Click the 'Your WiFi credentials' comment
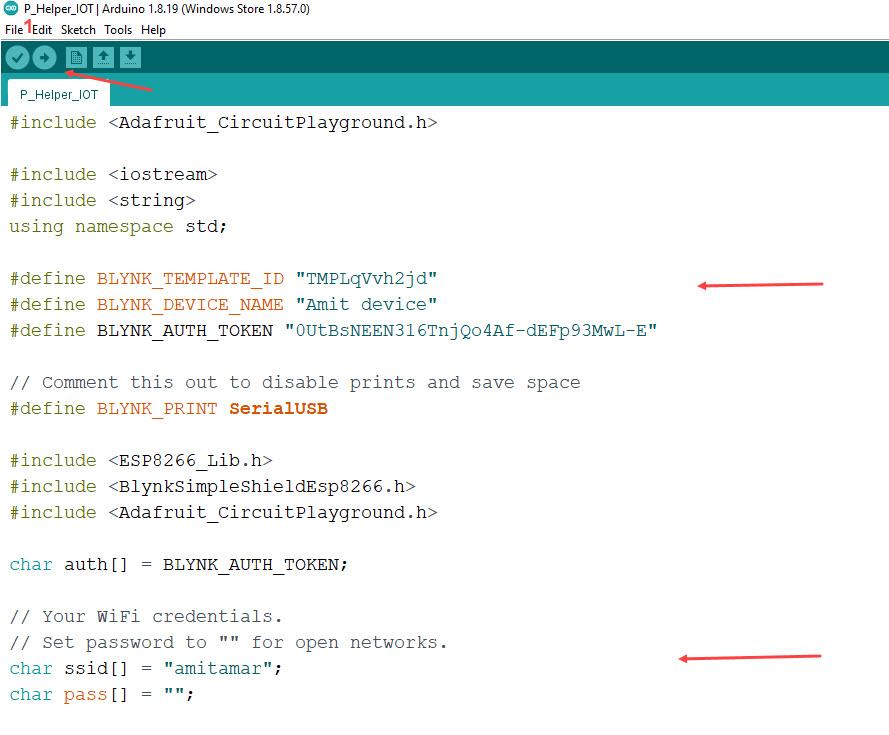The width and height of the screenshot is (889, 735). (x=146, y=616)
